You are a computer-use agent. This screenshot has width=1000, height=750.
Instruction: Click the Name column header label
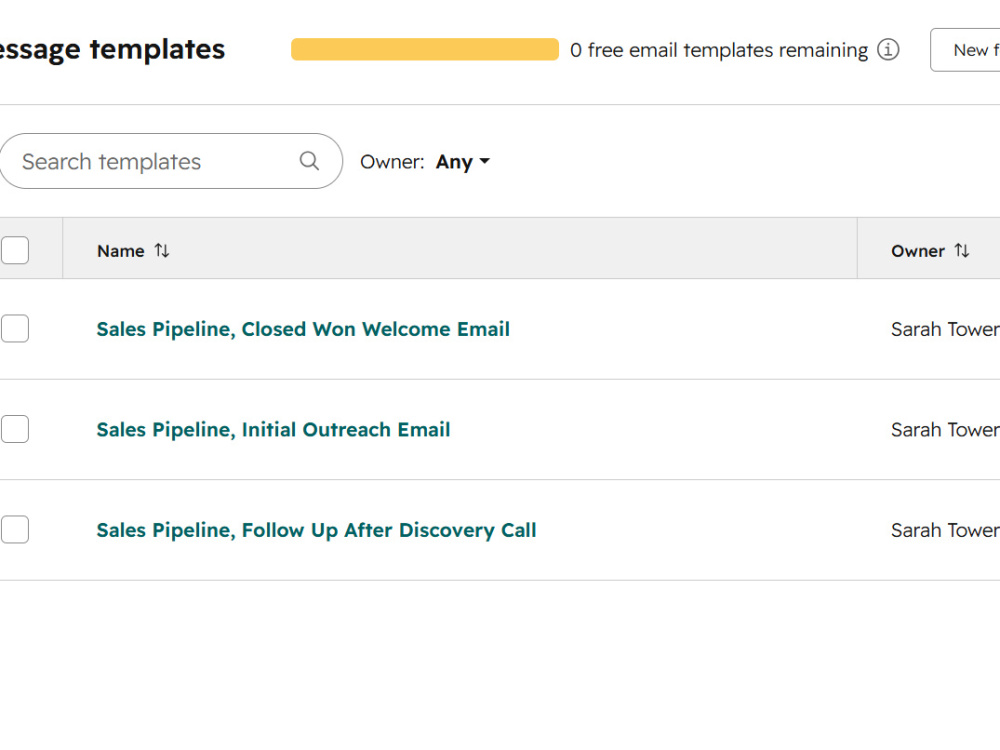pos(121,251)
